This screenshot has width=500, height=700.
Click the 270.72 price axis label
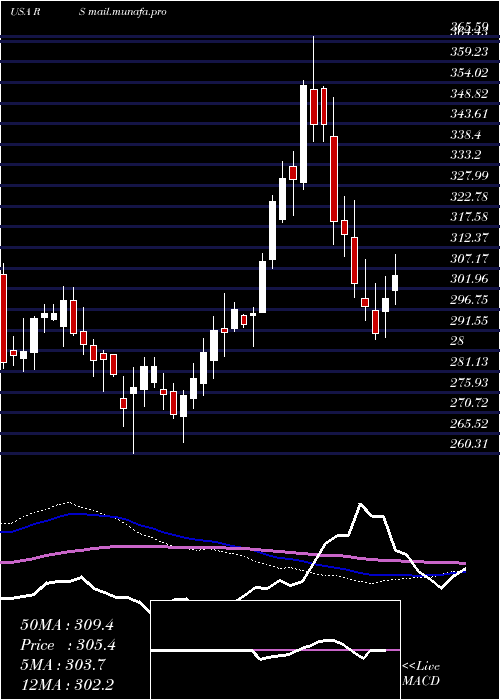tap(469, 403)
